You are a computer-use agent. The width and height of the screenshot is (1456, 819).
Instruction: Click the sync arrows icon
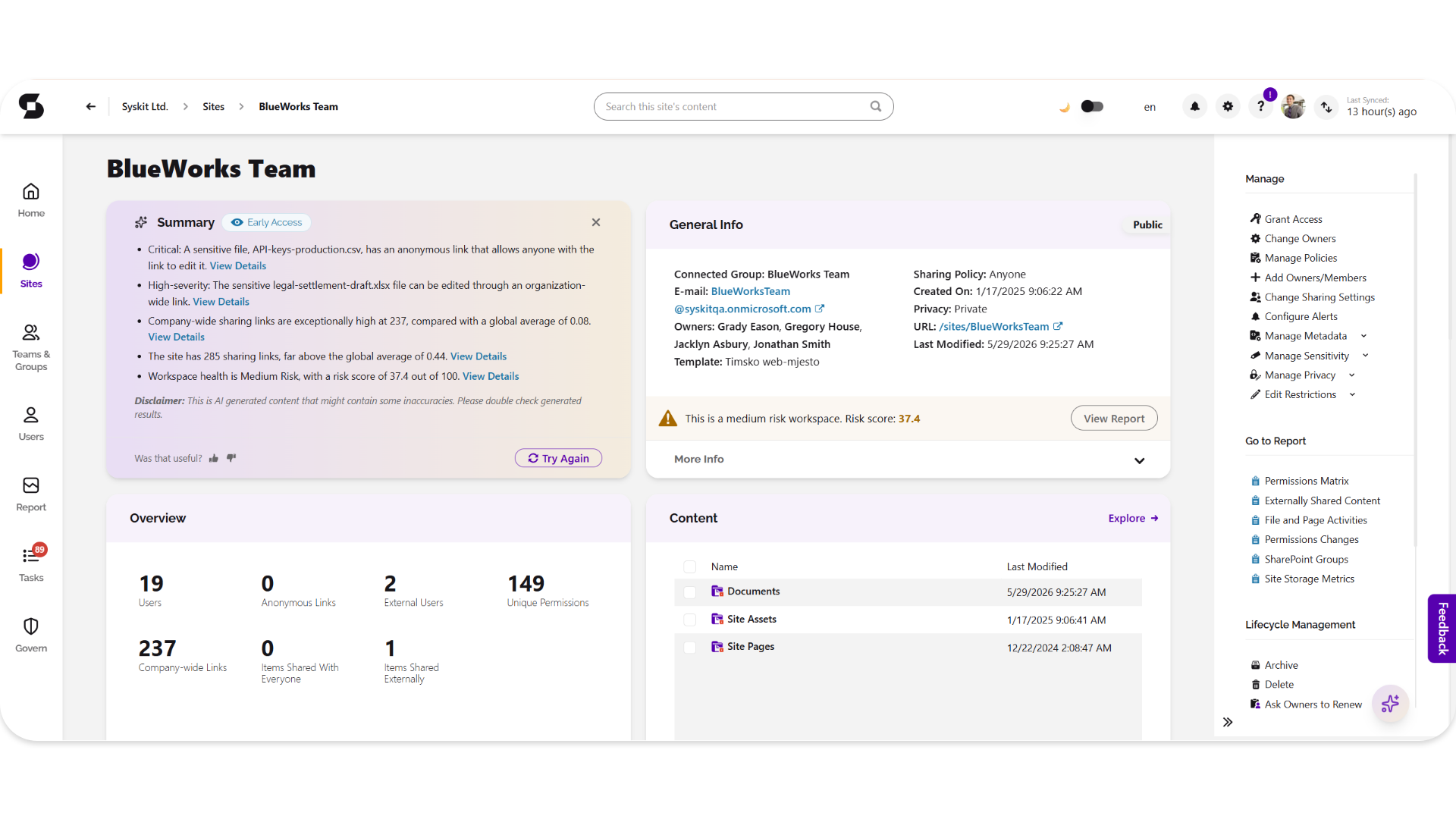point(1326,107)
